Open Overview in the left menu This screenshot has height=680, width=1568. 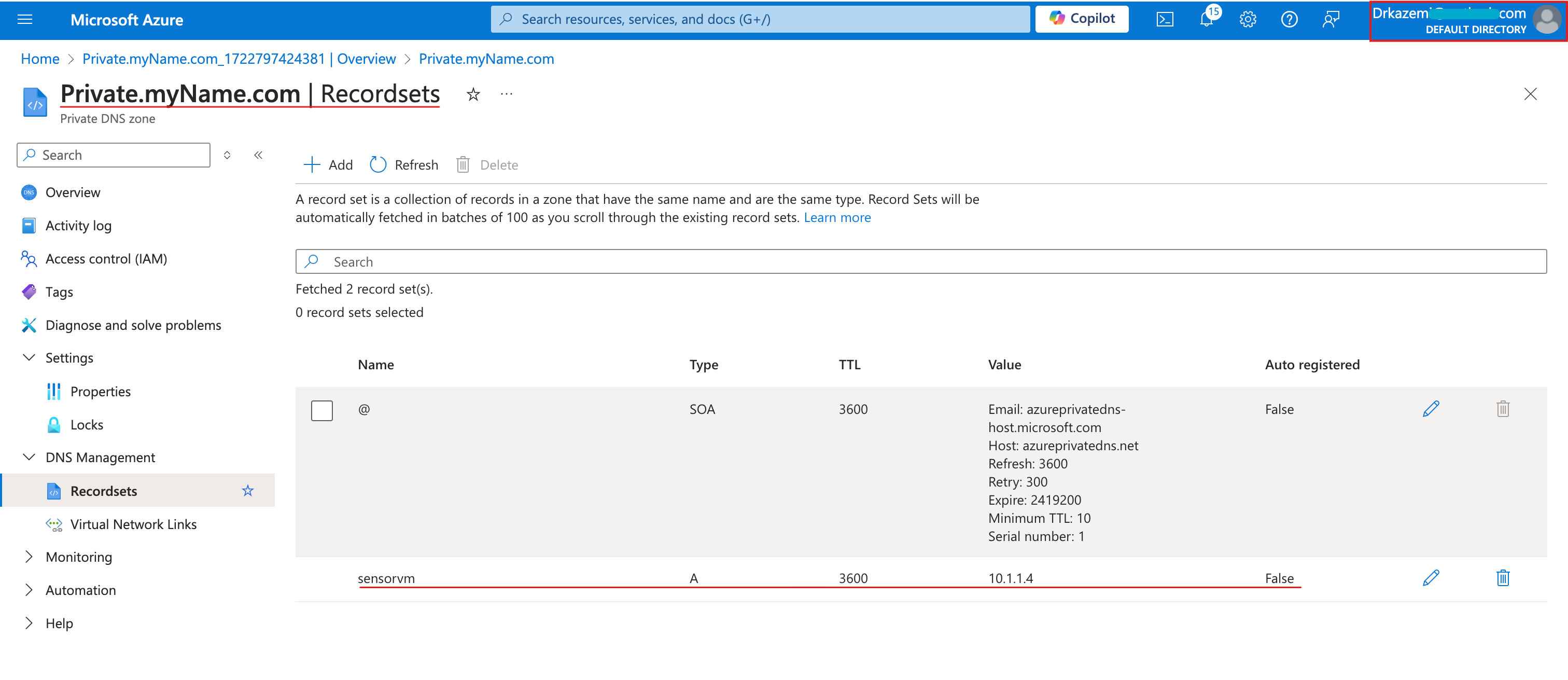coord(73,192)
